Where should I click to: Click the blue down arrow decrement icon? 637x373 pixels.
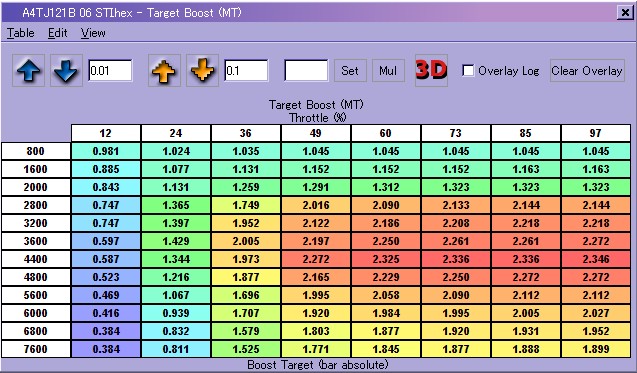(66, 71)
